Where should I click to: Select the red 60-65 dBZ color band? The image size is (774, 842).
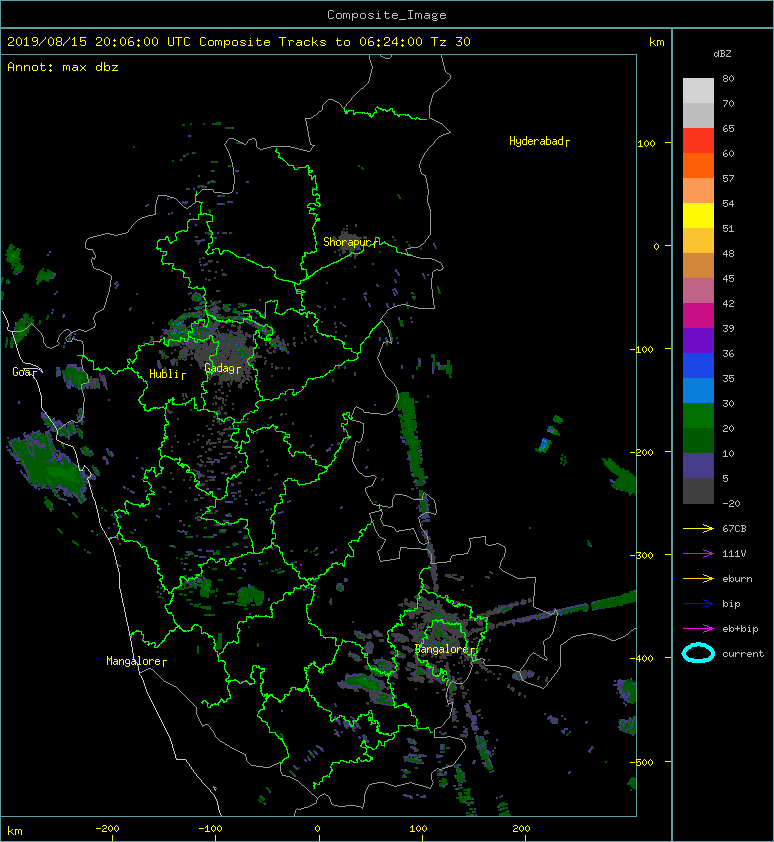coord(698,140)
